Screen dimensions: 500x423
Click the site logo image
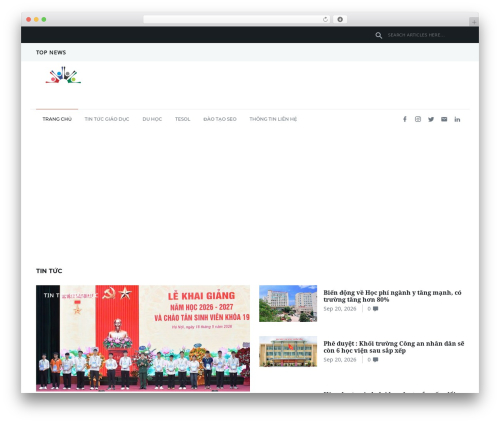point(63,75)
